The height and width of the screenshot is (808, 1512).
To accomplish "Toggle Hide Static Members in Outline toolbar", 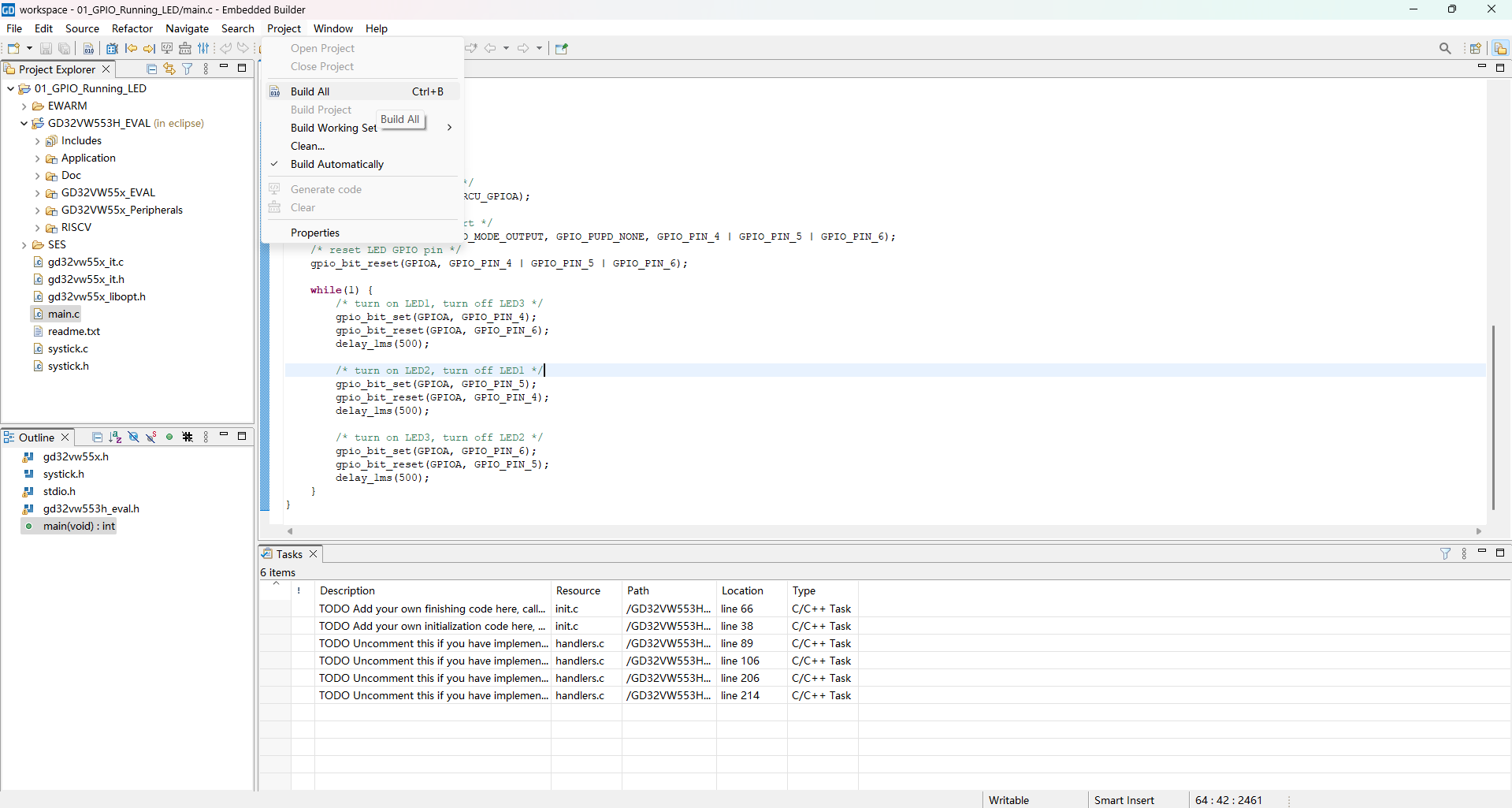I will [x=151, y=438].
